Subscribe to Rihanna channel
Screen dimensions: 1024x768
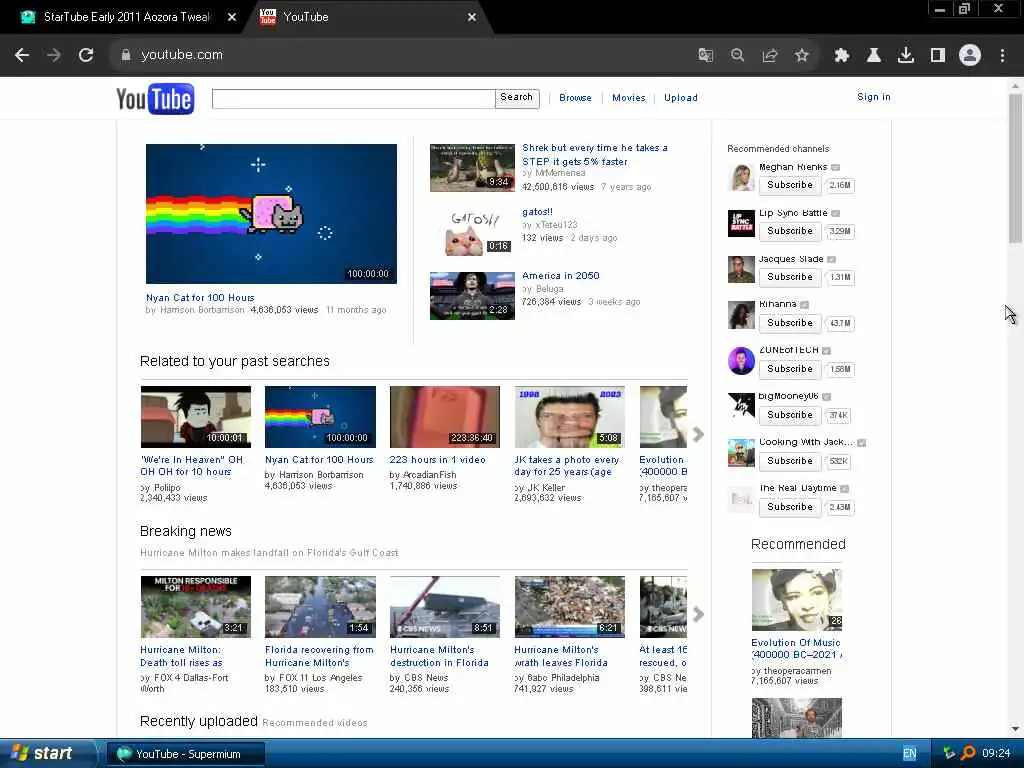coord(790,323)
